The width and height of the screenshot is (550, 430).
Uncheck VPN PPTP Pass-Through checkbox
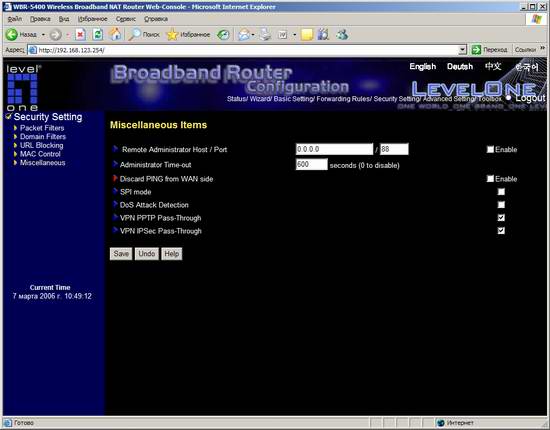click(x=501, y=218)
